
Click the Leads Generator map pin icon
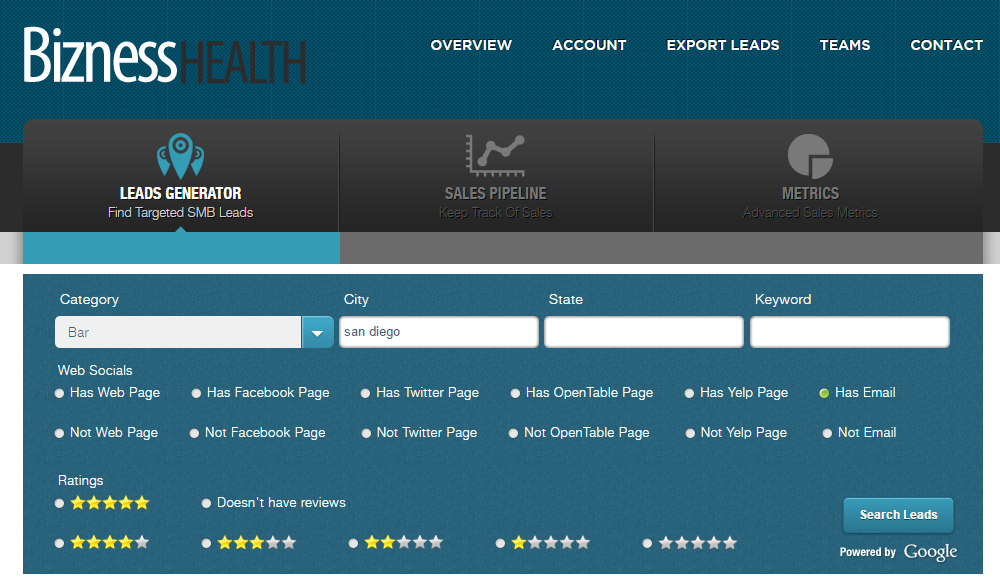180,156
